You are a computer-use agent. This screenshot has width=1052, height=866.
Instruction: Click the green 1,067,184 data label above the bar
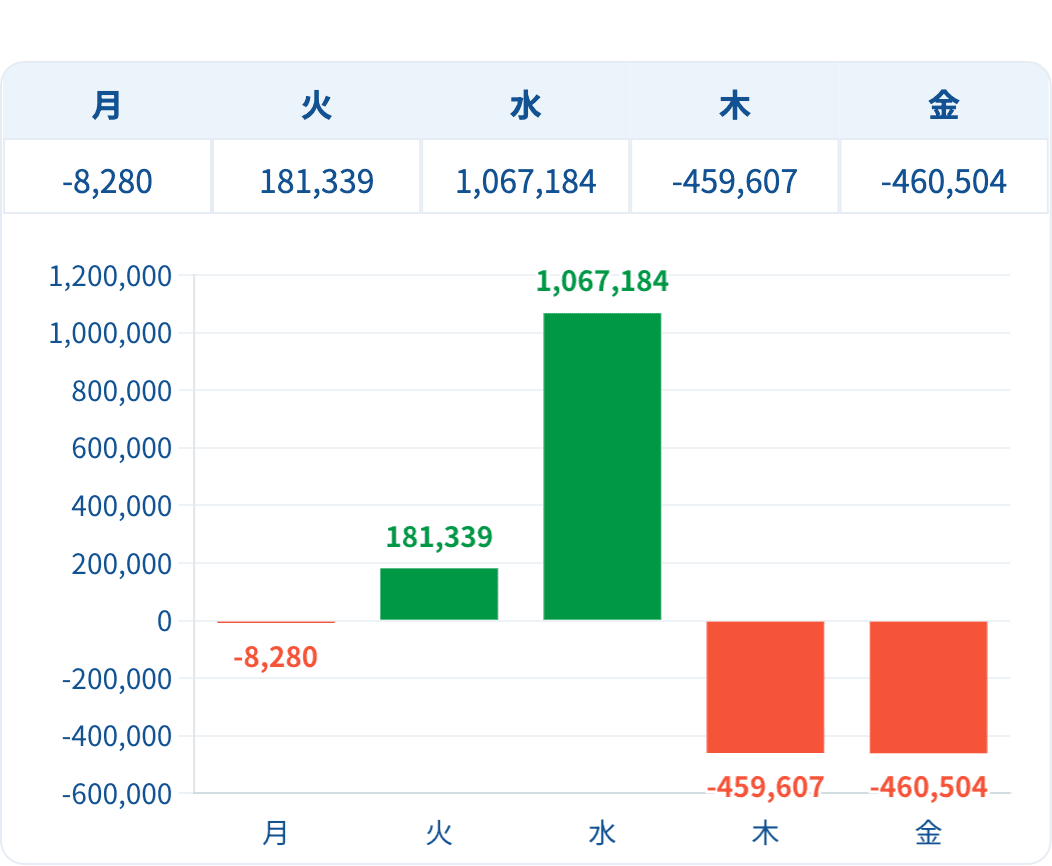[602, 281]
